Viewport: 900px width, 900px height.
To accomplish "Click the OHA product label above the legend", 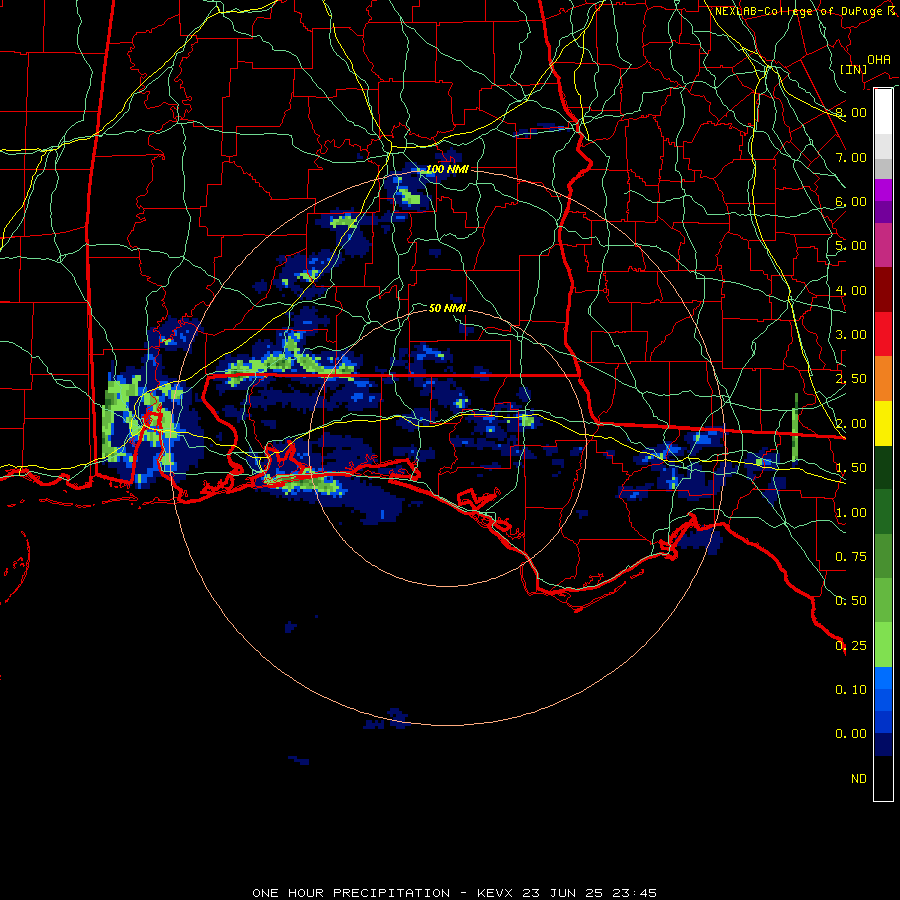I will pyautogui.click(x=879, y=60).
